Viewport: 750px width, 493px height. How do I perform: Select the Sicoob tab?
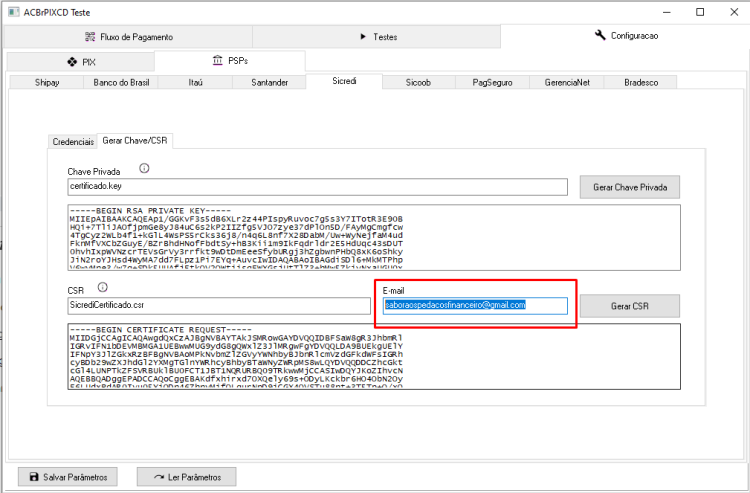tap(418, 82)
